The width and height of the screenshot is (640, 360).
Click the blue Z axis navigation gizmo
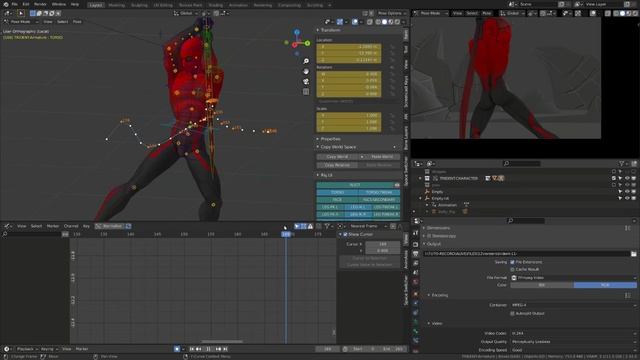click(x=297, y=32)
